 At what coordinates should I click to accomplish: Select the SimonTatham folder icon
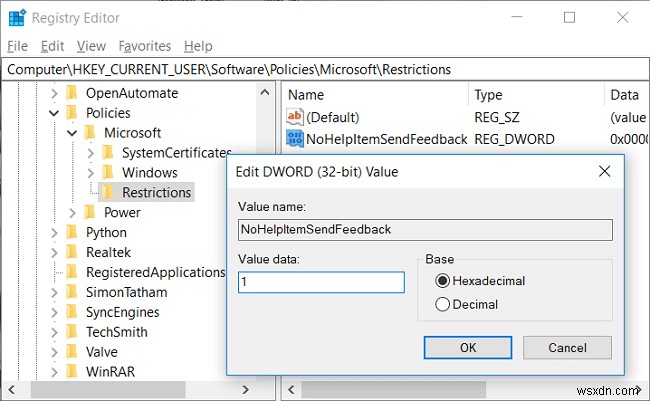72,292
